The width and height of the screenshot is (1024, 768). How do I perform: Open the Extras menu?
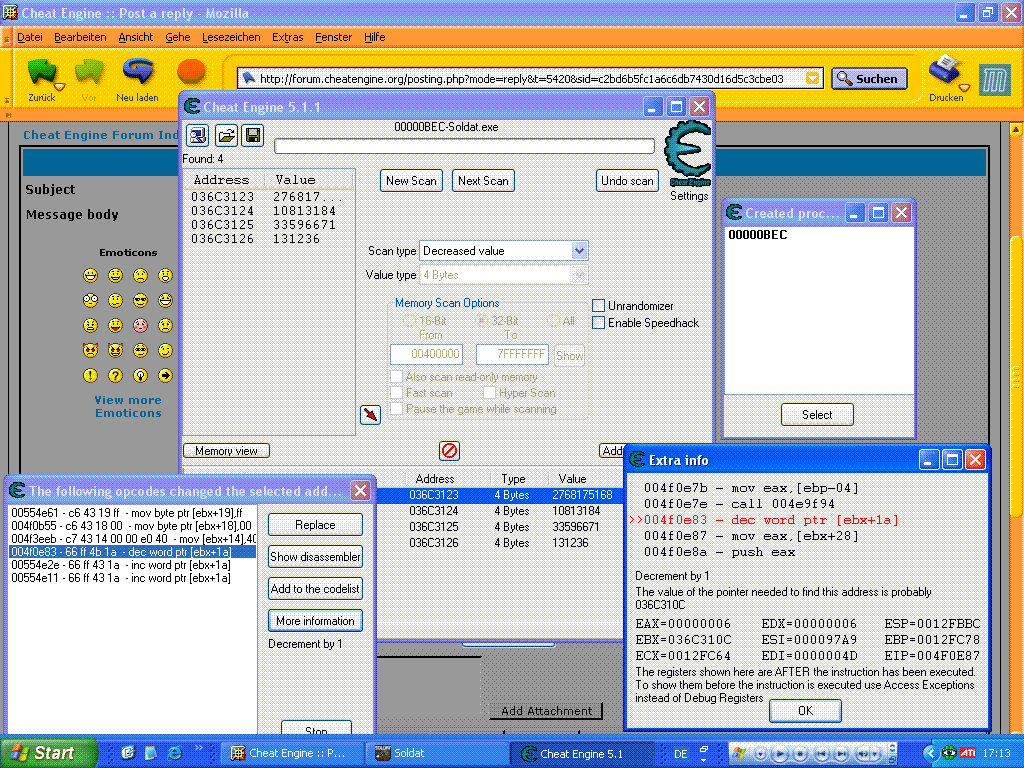[287, 37]
